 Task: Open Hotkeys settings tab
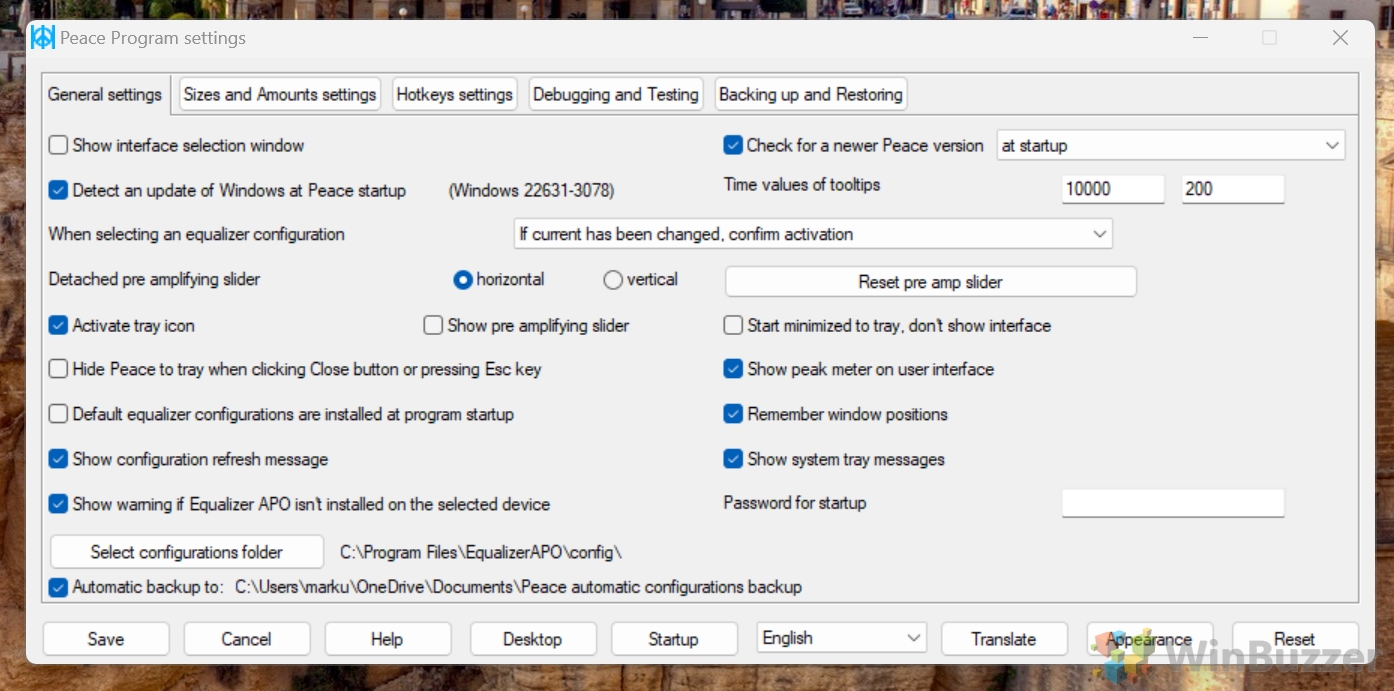[x=455, y=94]
